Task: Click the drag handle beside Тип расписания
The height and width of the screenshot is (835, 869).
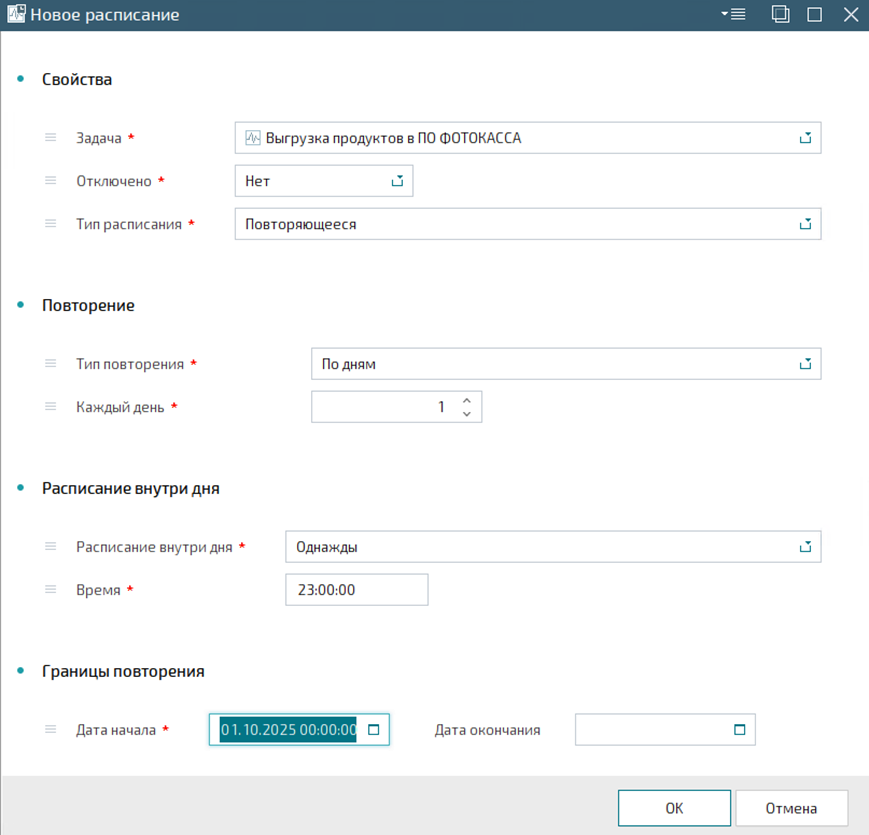Action: (x=50, y=224)
